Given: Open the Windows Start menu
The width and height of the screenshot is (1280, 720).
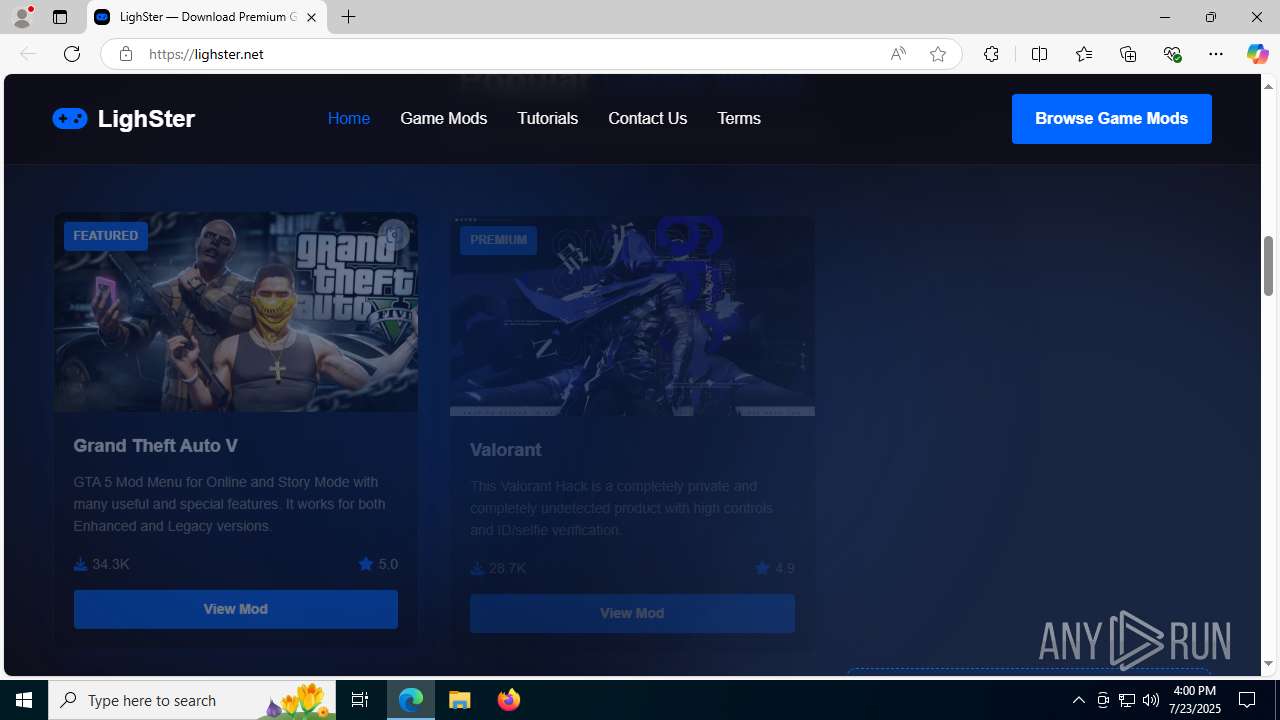Looking at the screenshot, I should coord(24,700).
